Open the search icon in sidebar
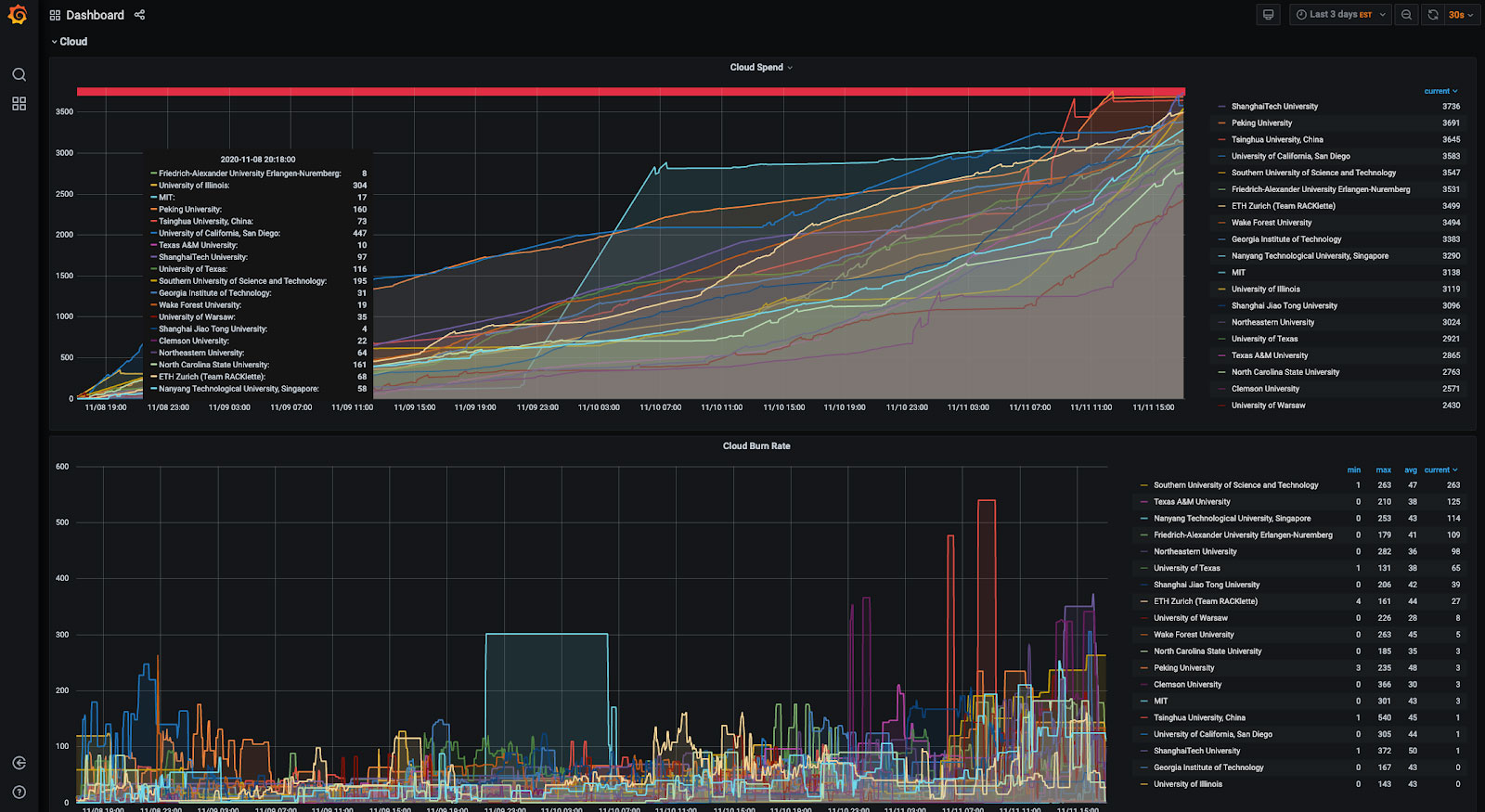1485x812 pixels. pos(19,74)
